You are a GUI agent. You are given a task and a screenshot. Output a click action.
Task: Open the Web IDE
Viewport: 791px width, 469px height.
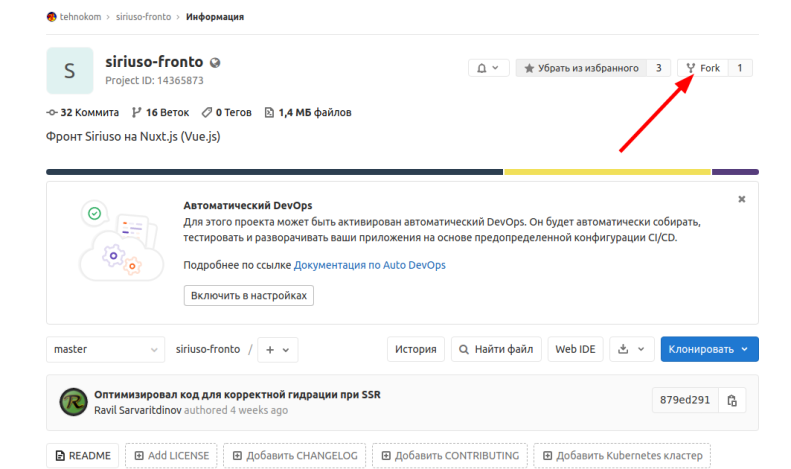(575, 349)
